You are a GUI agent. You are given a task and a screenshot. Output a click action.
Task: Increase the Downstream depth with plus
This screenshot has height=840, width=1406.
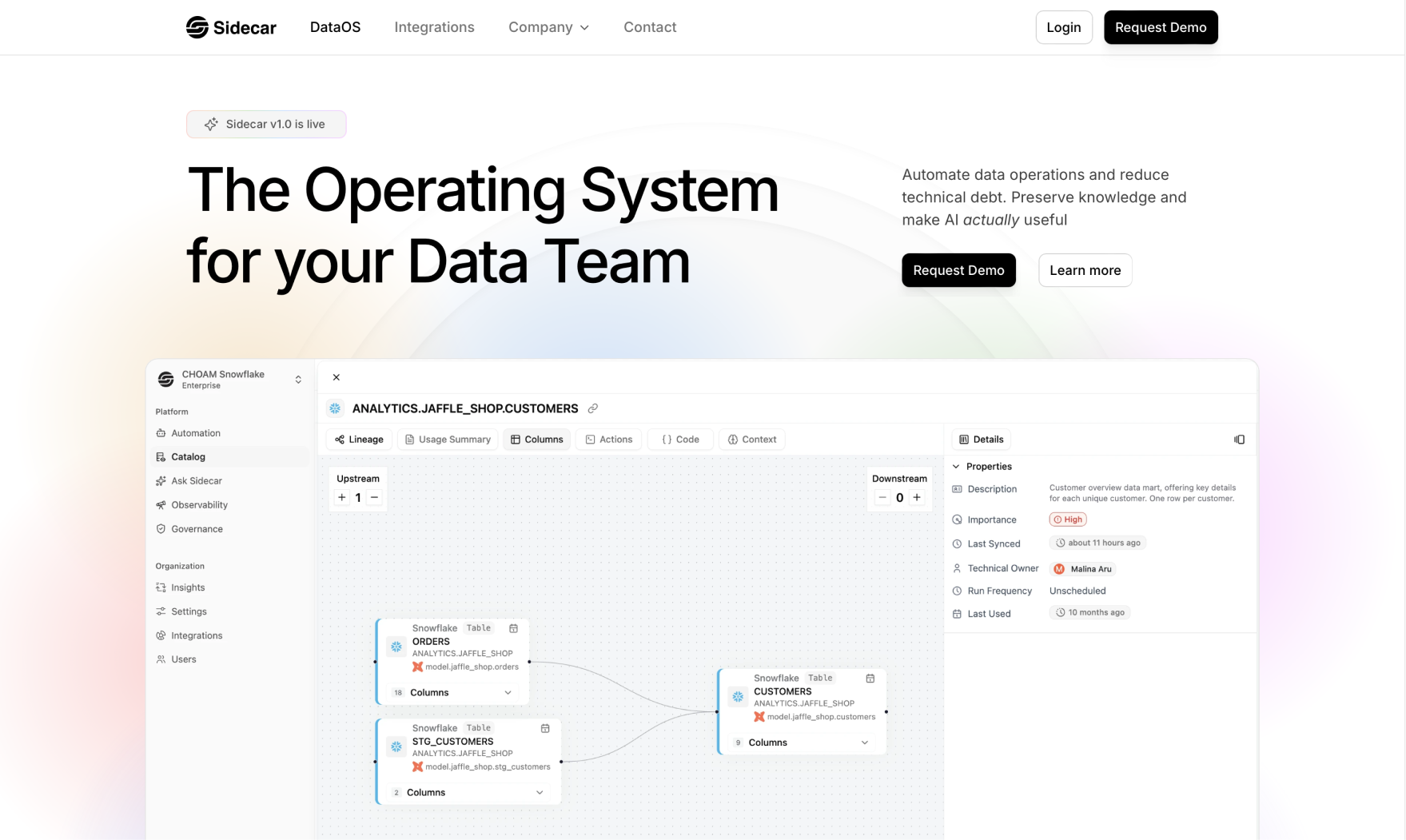point(917,497)
